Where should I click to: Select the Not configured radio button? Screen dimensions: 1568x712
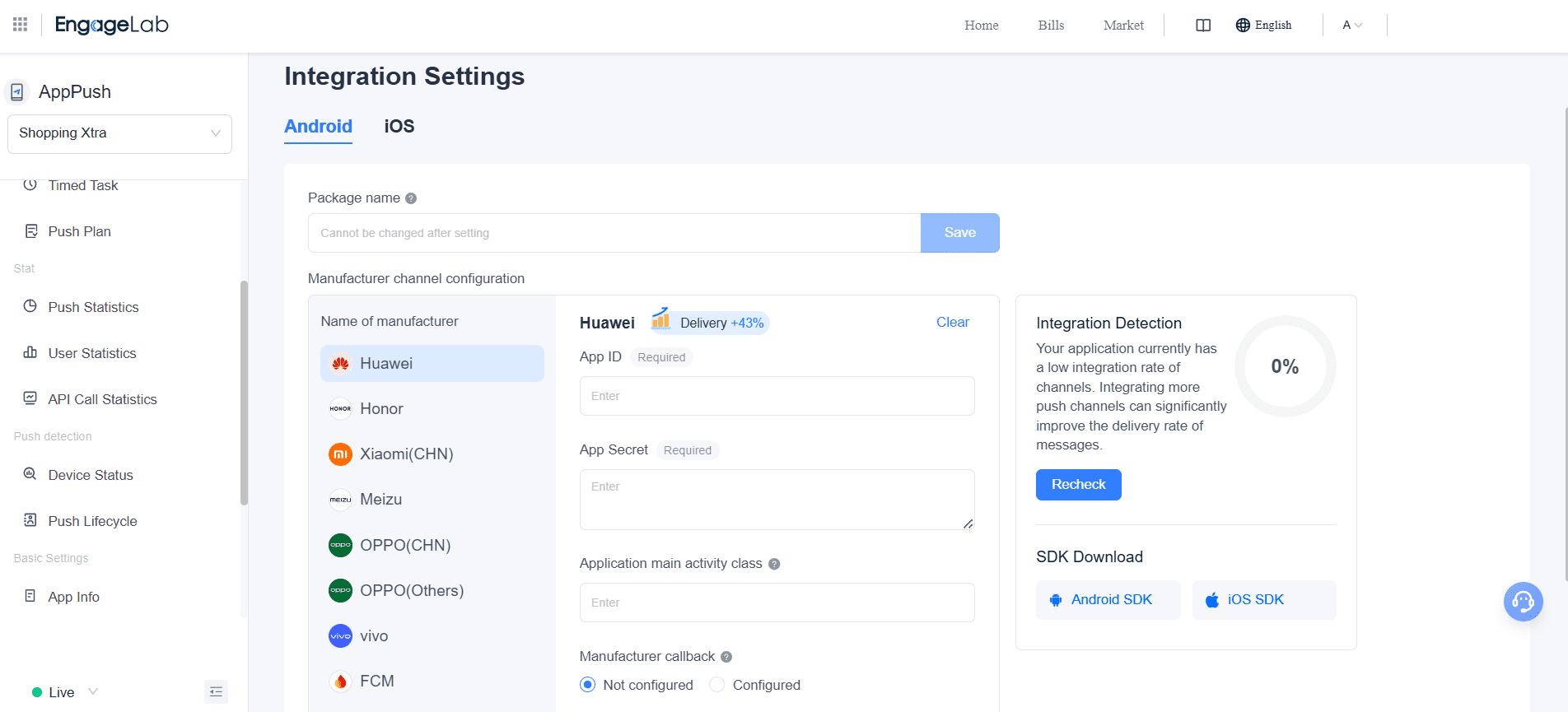coord(587,685)
